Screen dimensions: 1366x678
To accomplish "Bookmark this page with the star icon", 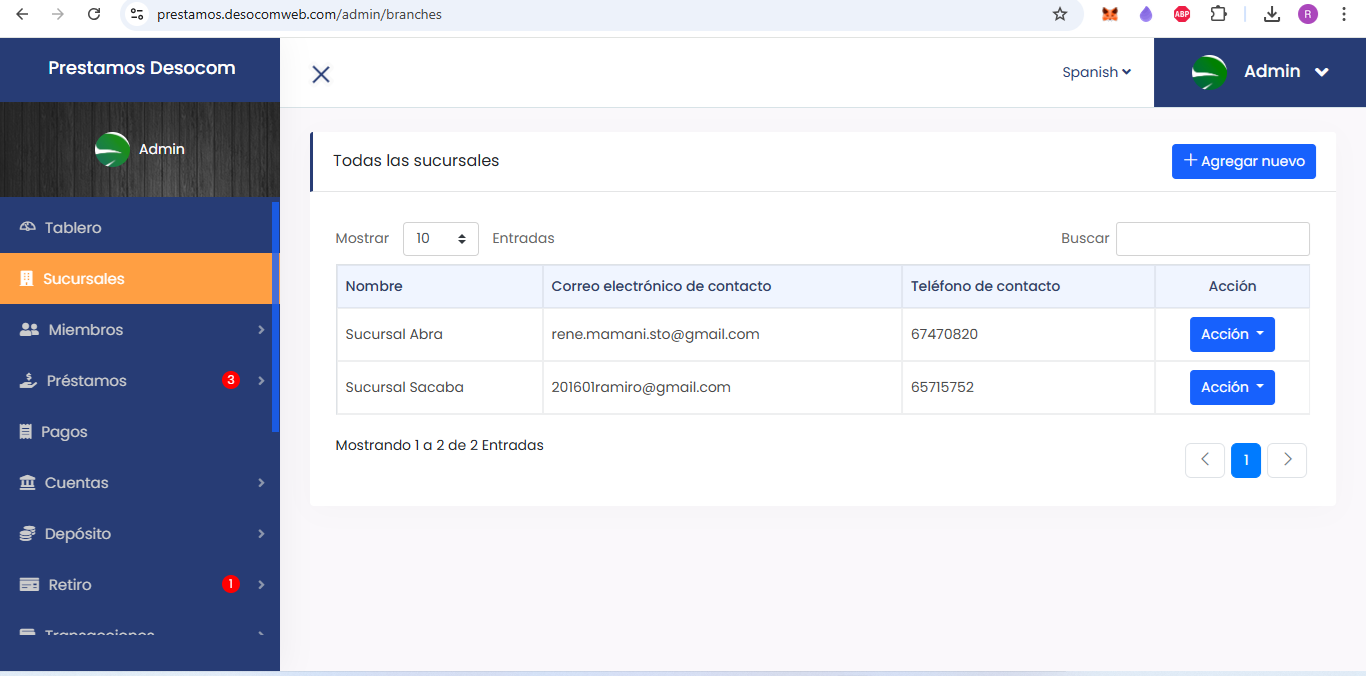I will pos(1060,14).
